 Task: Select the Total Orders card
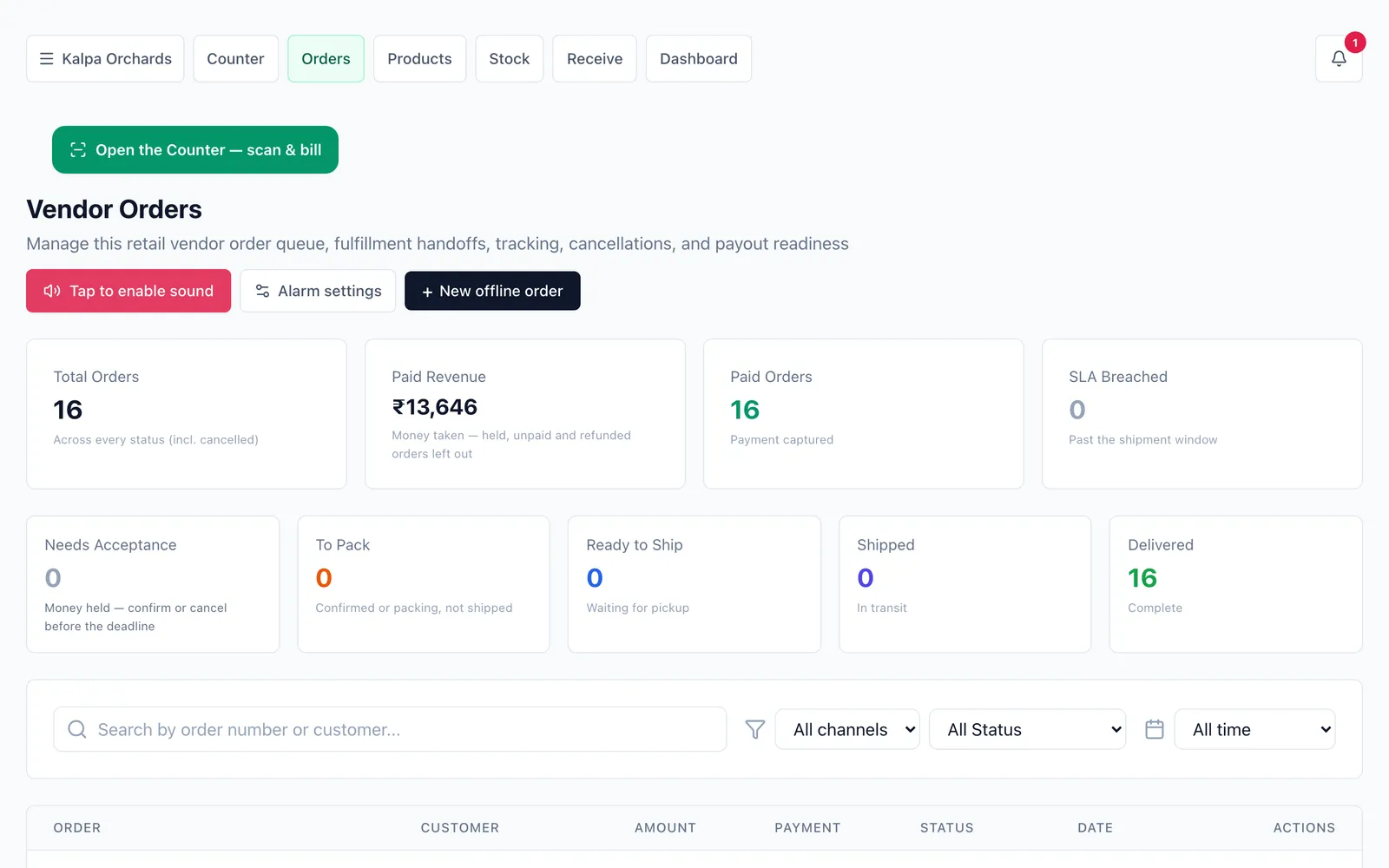(187, 414)
